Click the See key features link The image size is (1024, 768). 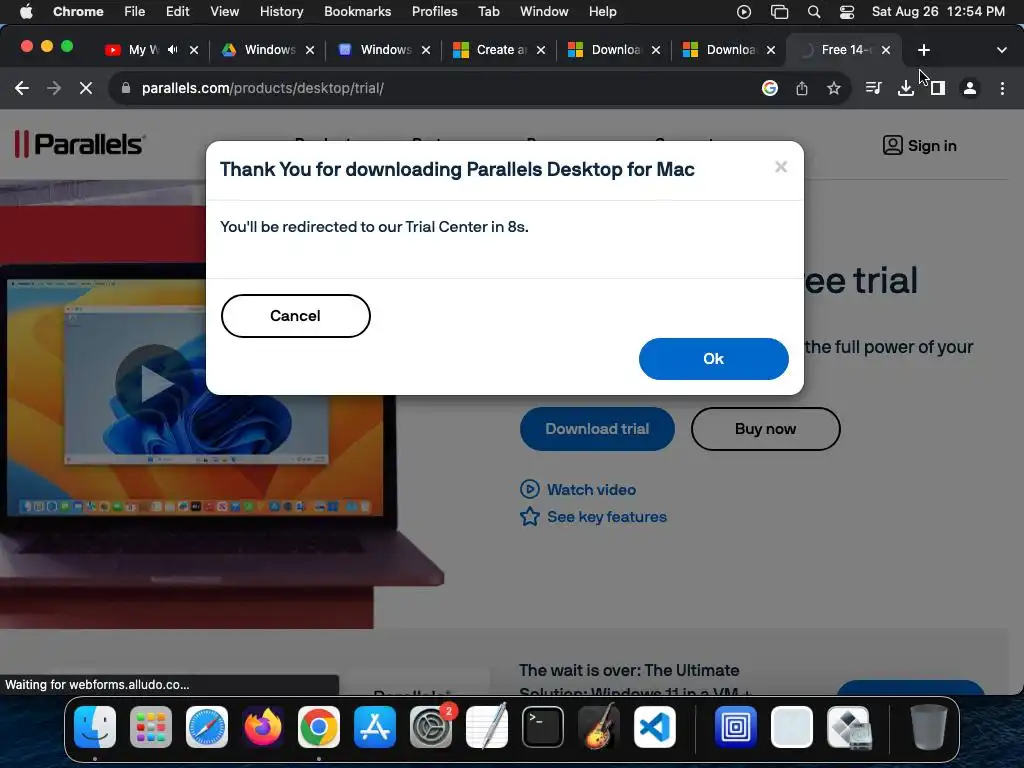point(594,517)
